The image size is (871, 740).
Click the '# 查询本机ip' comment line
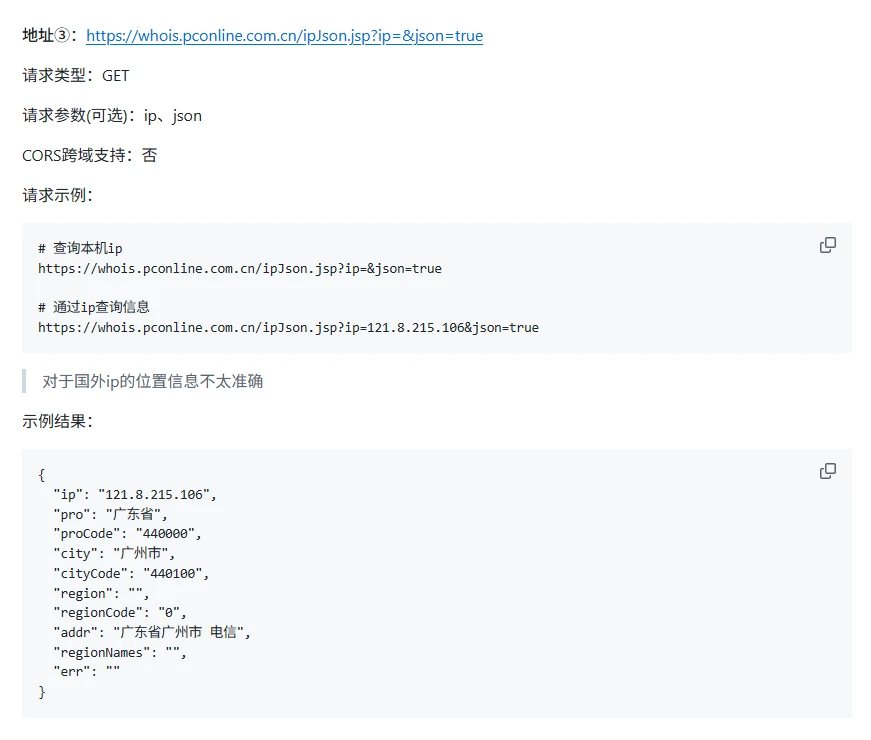(80, 248)
